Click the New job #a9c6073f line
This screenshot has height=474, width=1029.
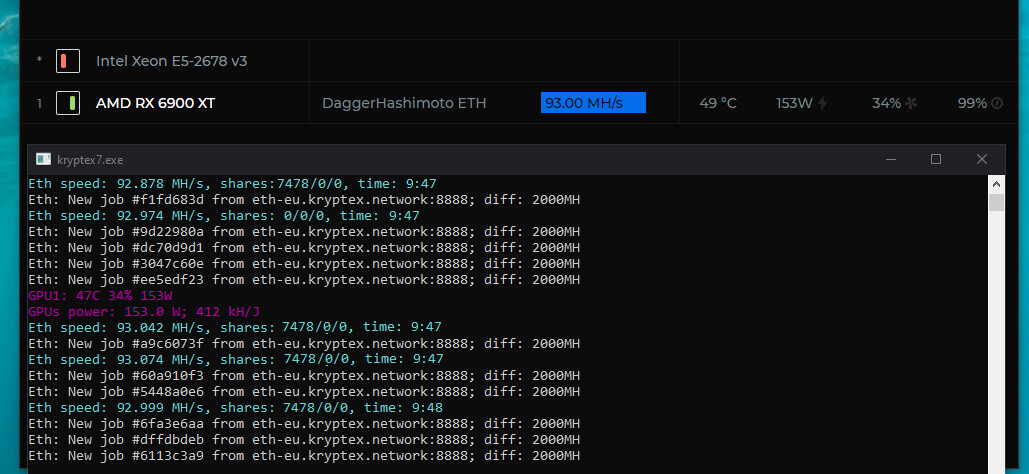point(304,343)
